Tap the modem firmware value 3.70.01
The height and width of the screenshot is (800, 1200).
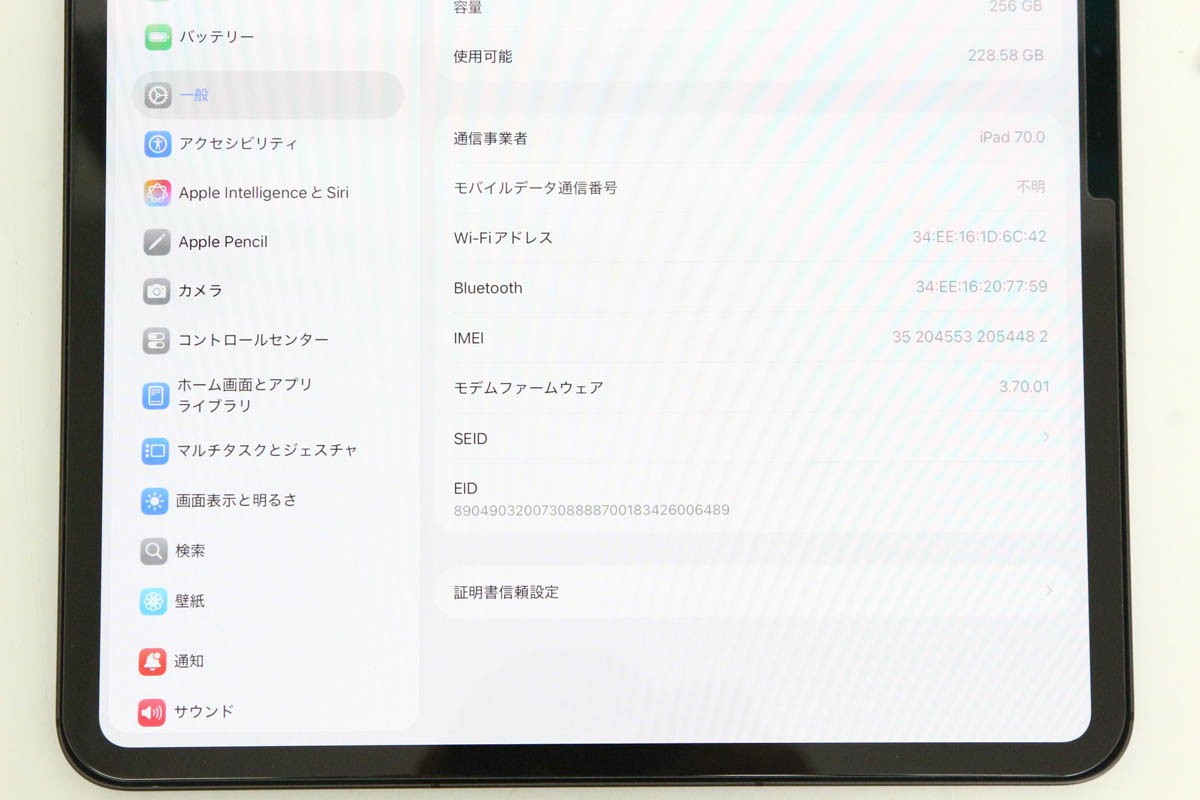tap(1024, 387)
